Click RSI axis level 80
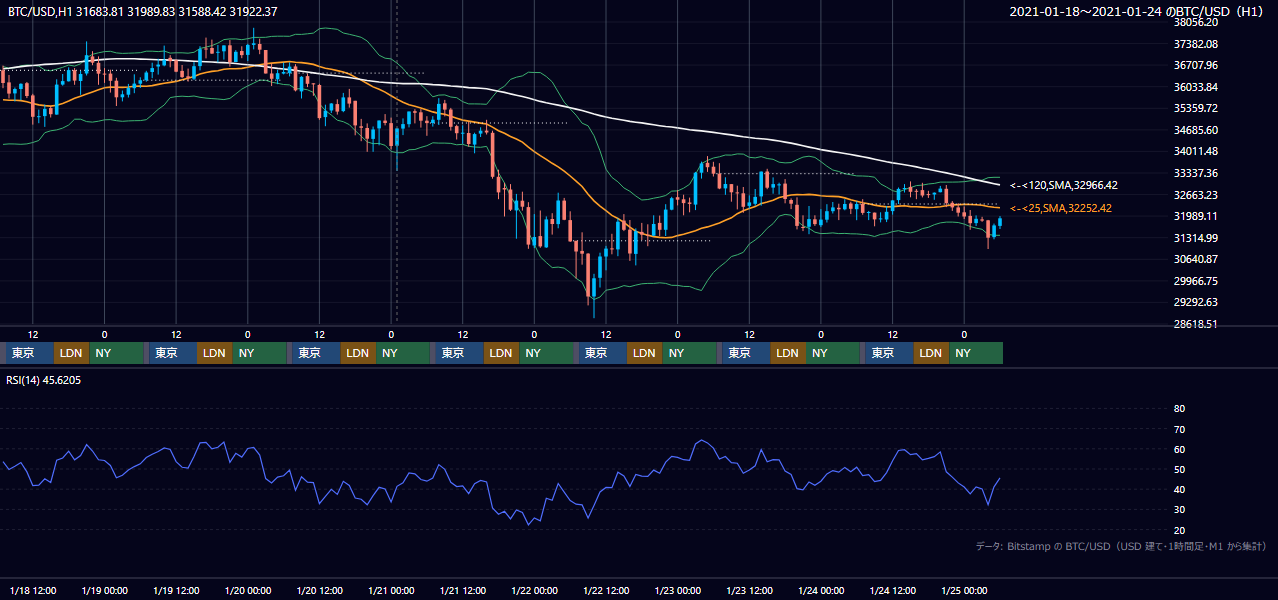1278x600 pixels. point(1179,409)
